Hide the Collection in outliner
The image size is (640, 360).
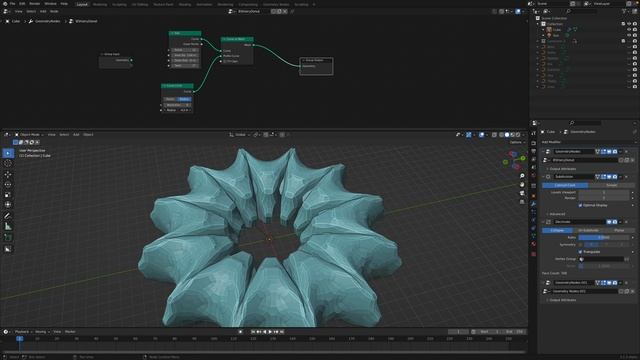point(629,24)
